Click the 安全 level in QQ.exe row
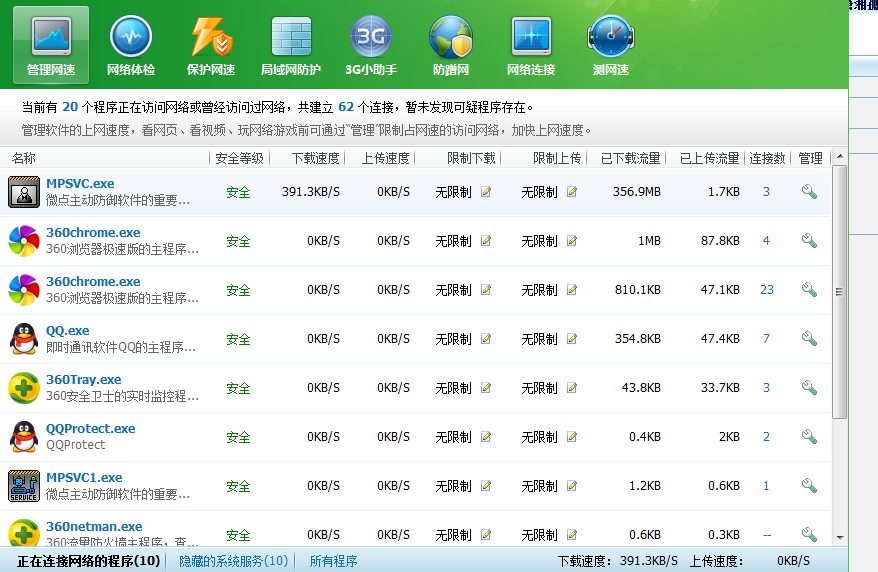 [x=238, y=339]
